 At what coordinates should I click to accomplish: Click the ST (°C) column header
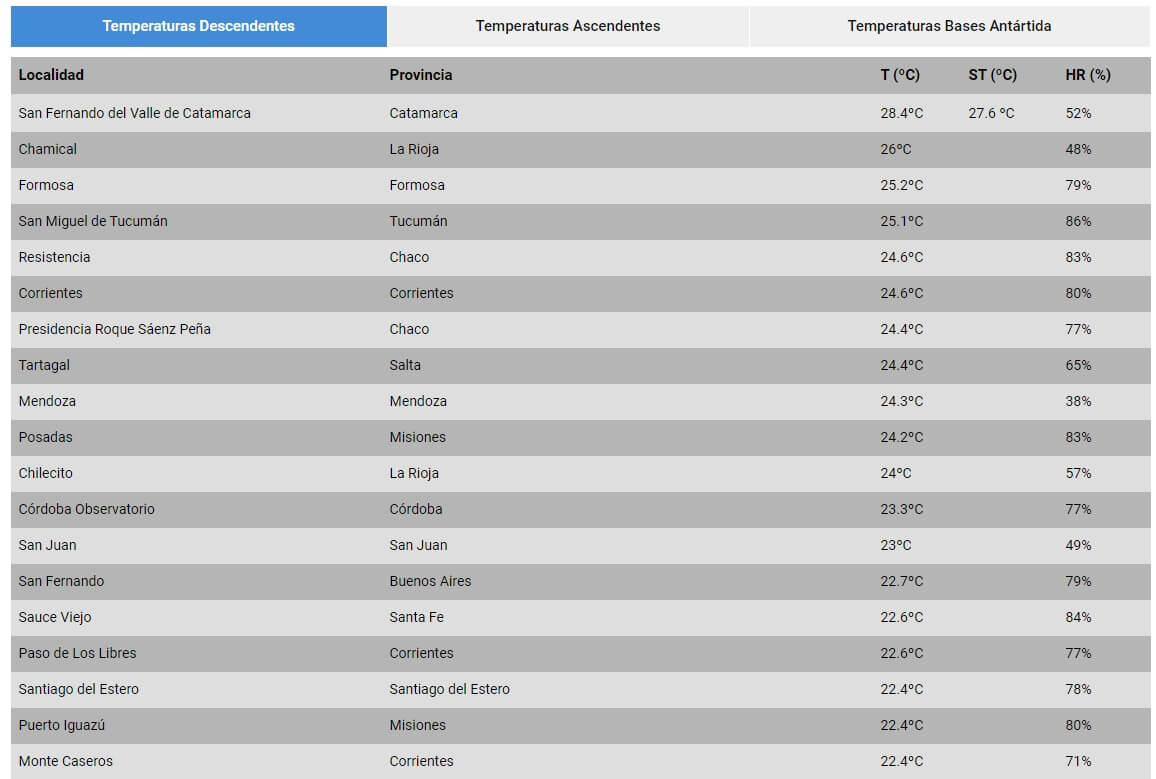pyautogui.click(x=992, y=75)
